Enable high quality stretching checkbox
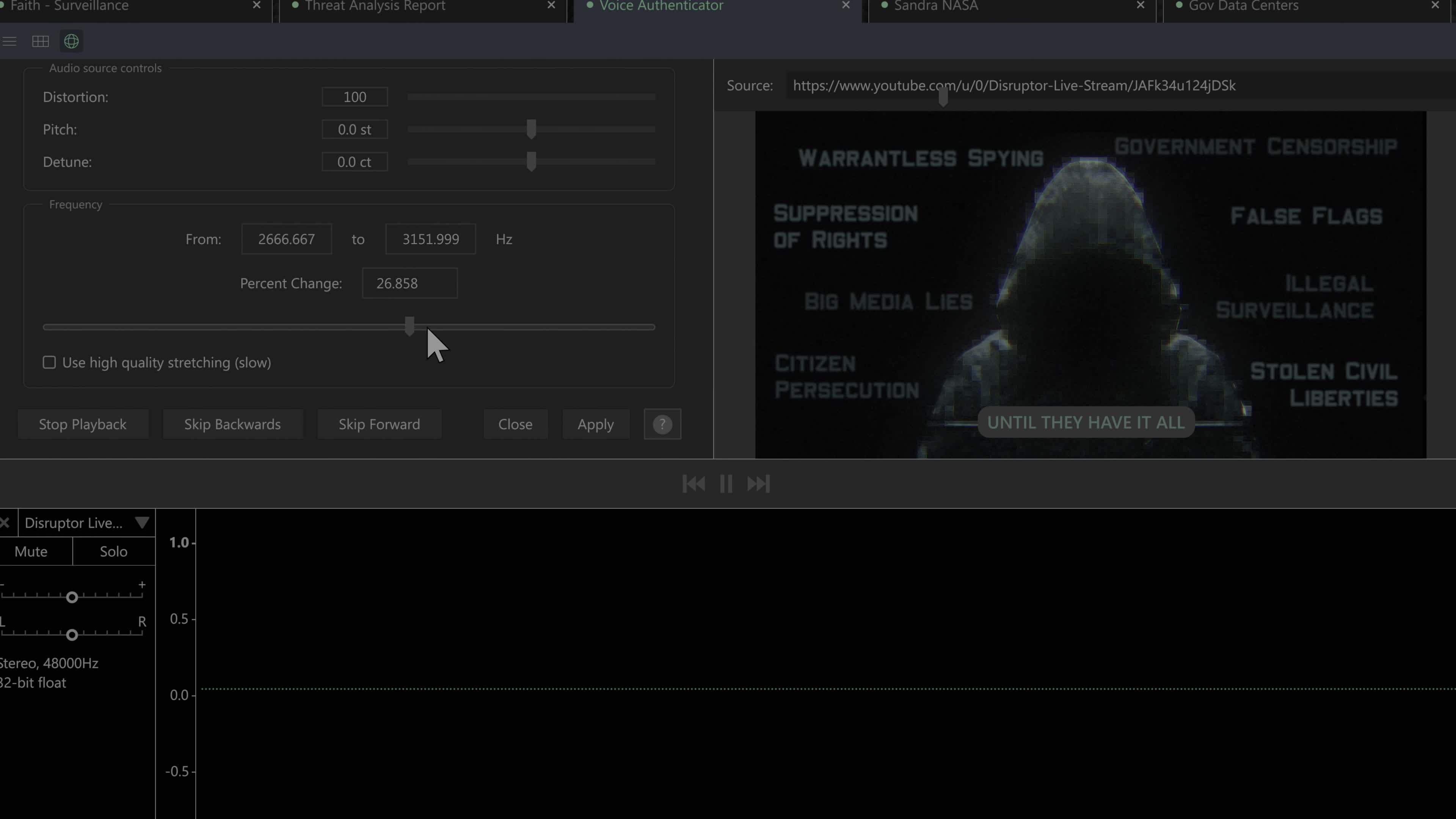This screenshot has height=819, width=1456. click(49, 362)
